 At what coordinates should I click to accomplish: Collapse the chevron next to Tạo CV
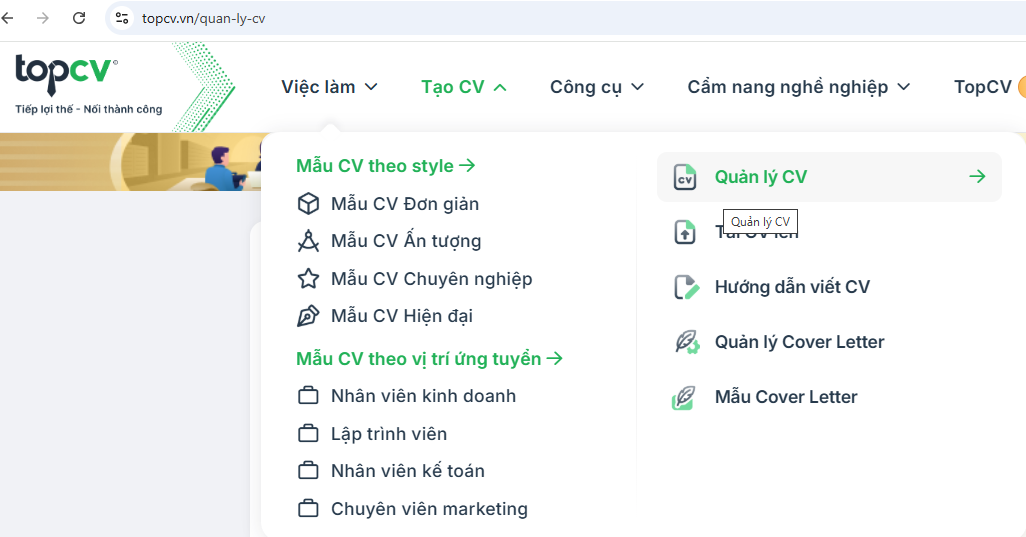coord(500,87)
